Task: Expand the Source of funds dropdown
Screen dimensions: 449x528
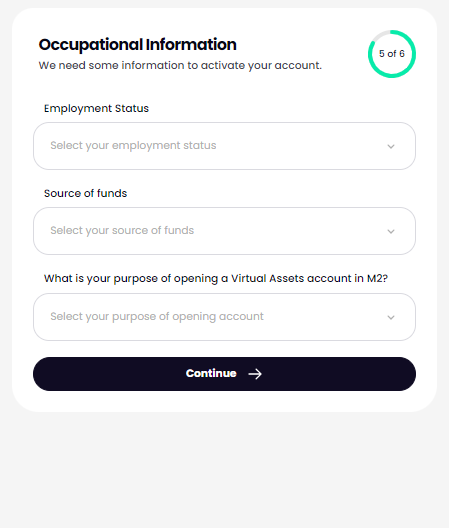Action: pos(224,231)
